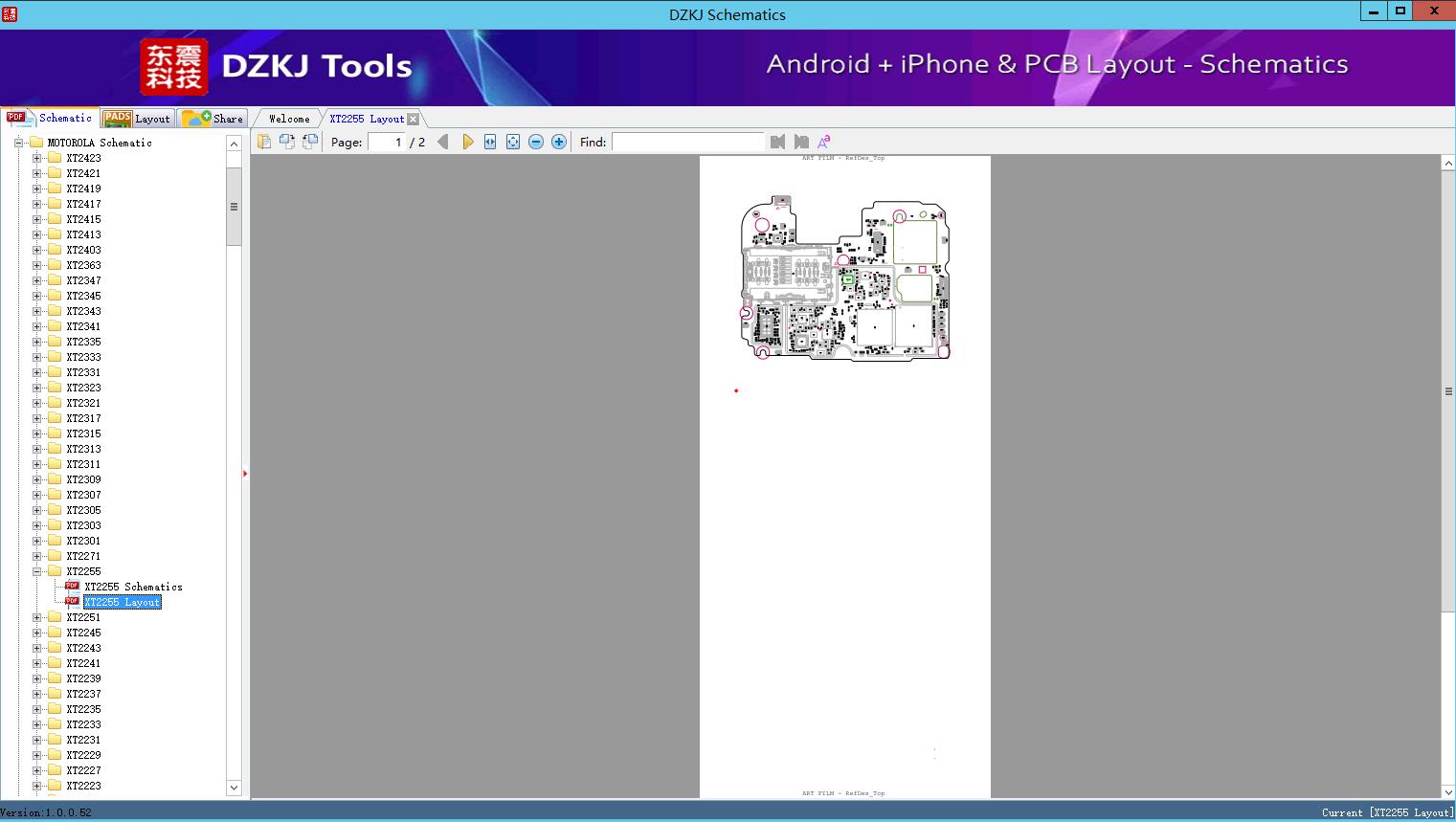Screen dimensions: 1456x822
Task: Expand the XT2421 folder
Action: pyautogui.click(x=36, y=173)
